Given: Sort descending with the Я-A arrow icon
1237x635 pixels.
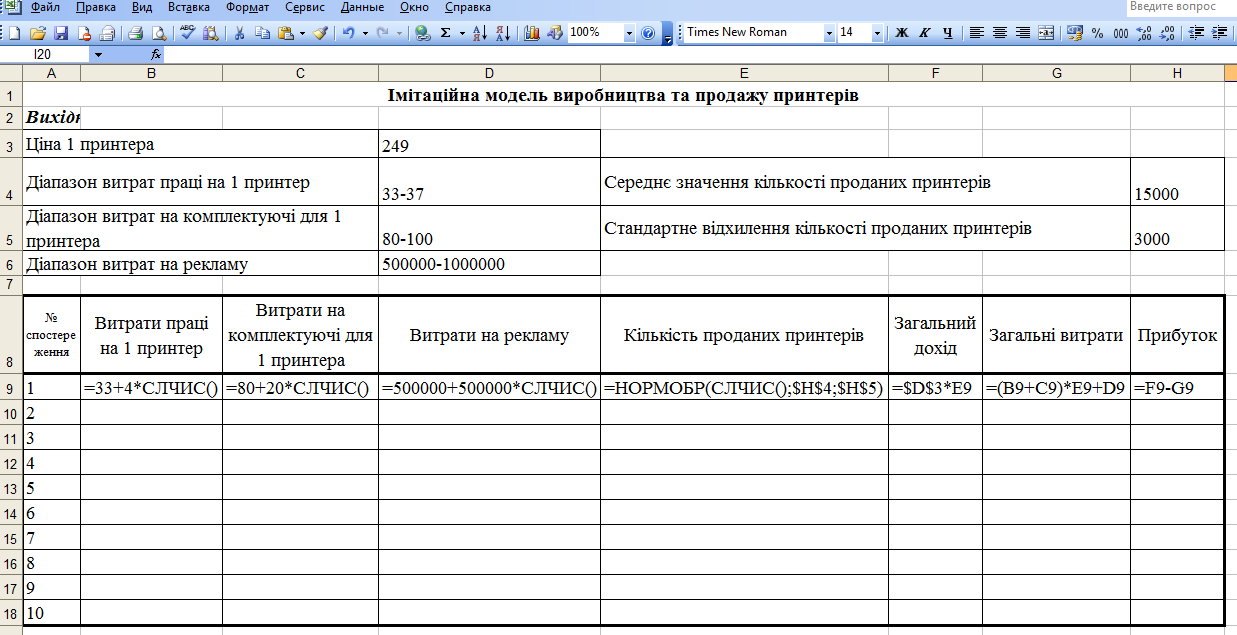Looking at the screenshot, I should [x=502, y=32].
